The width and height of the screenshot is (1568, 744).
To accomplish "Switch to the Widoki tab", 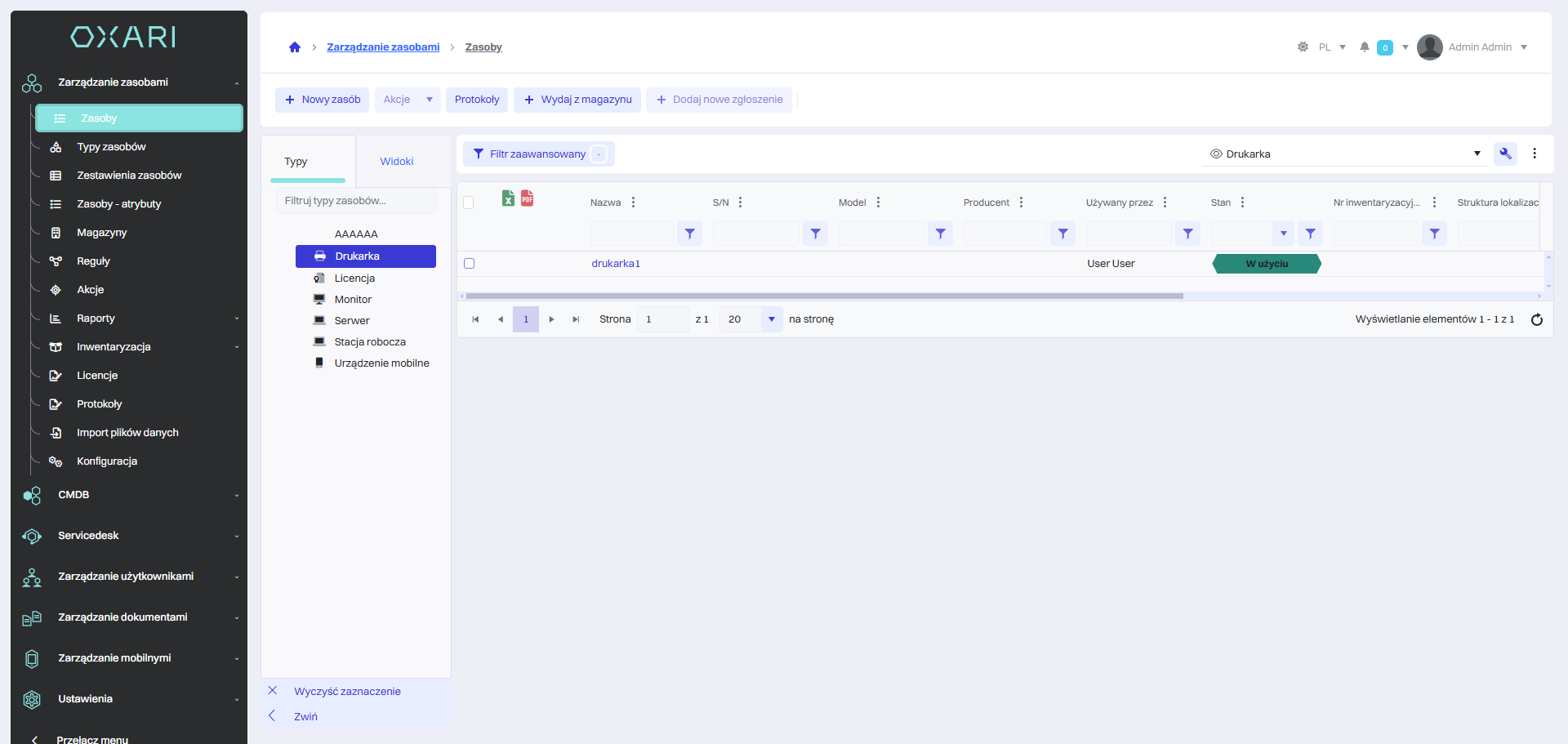I will 397,162.
